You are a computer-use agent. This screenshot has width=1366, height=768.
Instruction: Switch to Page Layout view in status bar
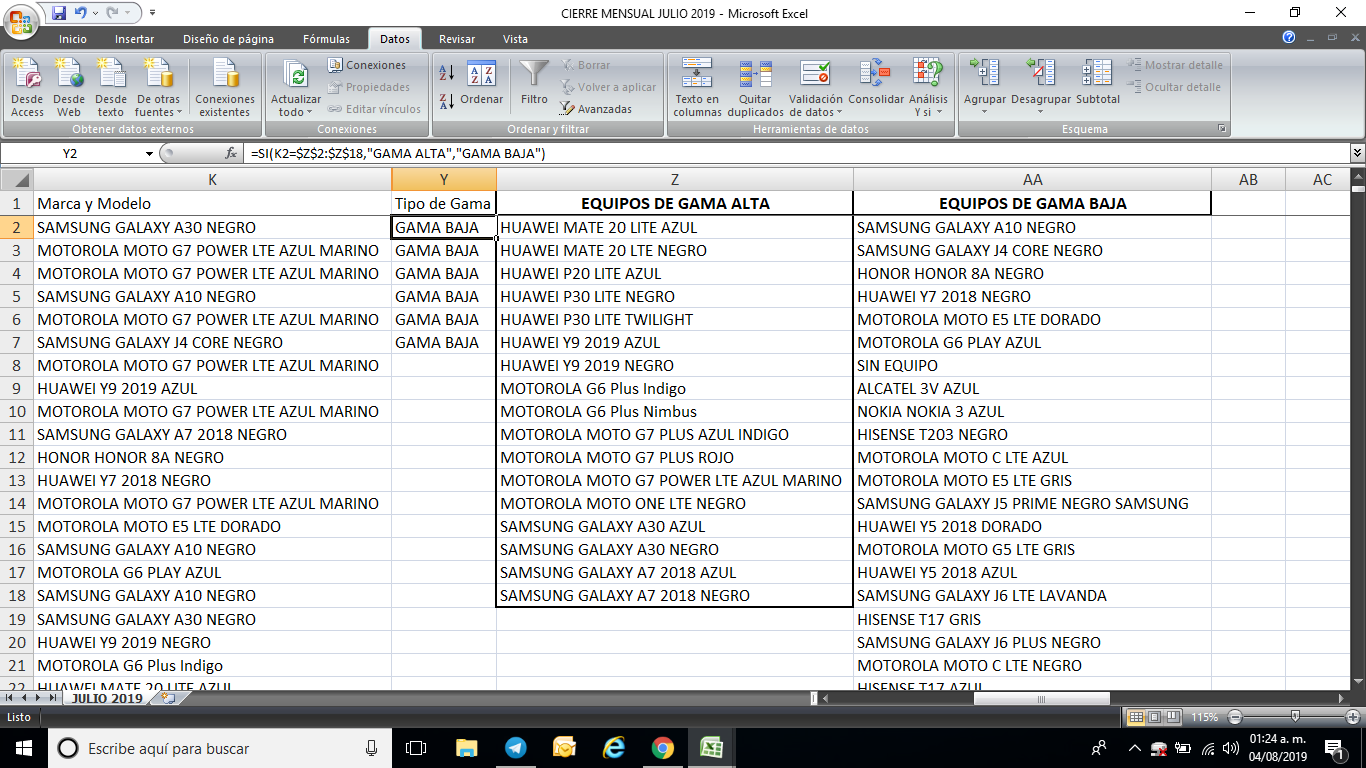click(x=1154, y=717)
